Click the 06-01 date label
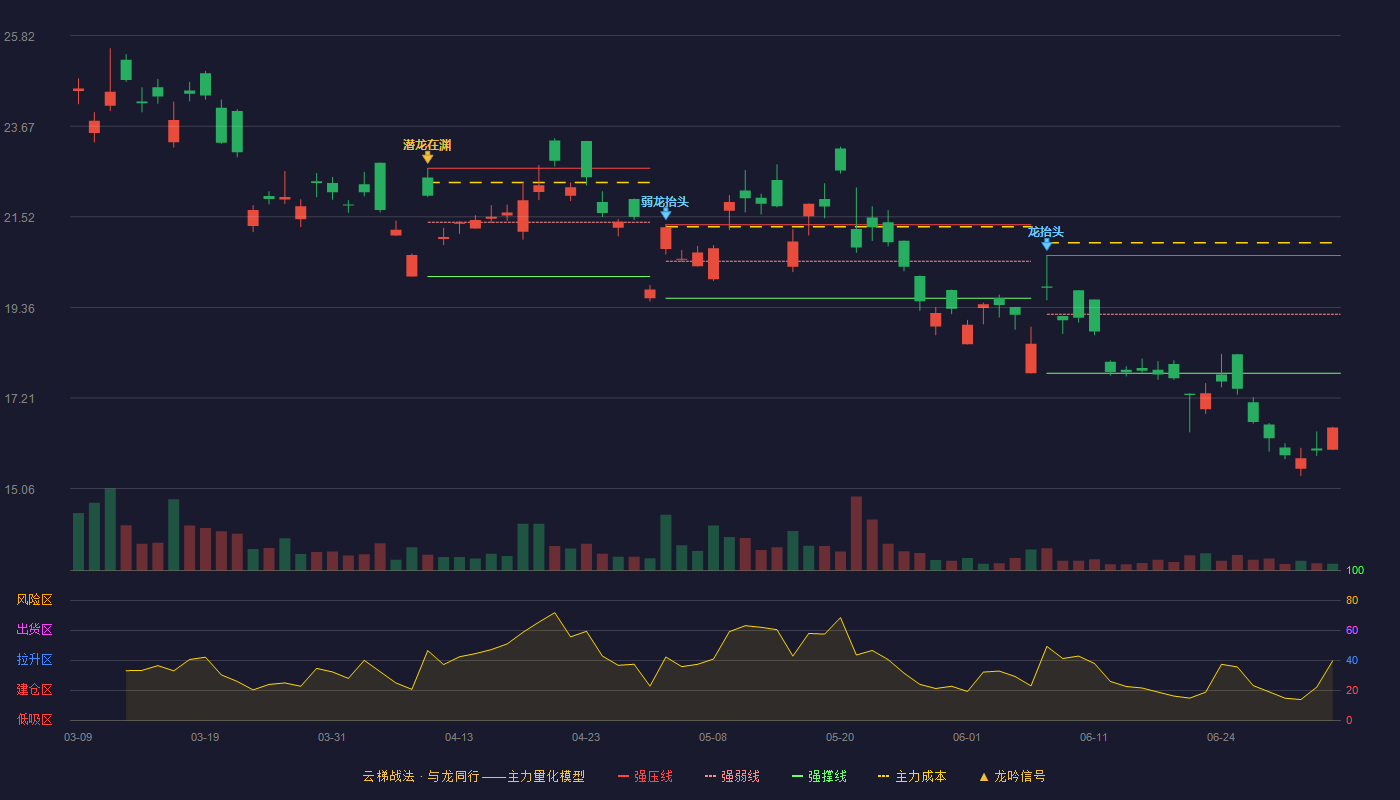 pos(967,737)
